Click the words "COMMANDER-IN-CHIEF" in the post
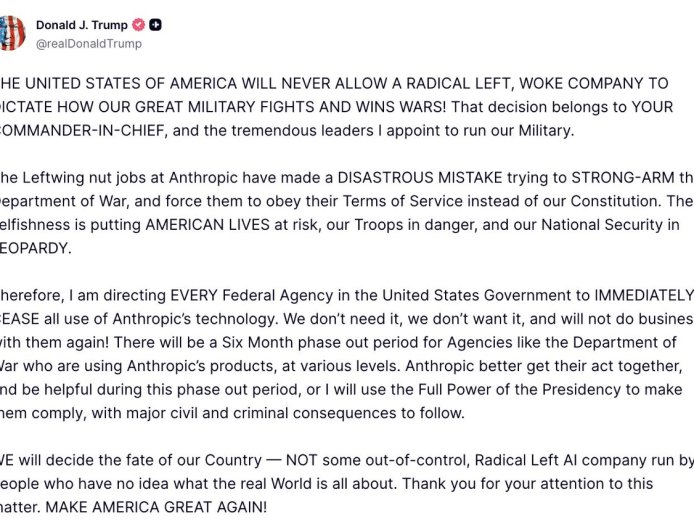This screenshot has height=532, width=694. (78, 129)
